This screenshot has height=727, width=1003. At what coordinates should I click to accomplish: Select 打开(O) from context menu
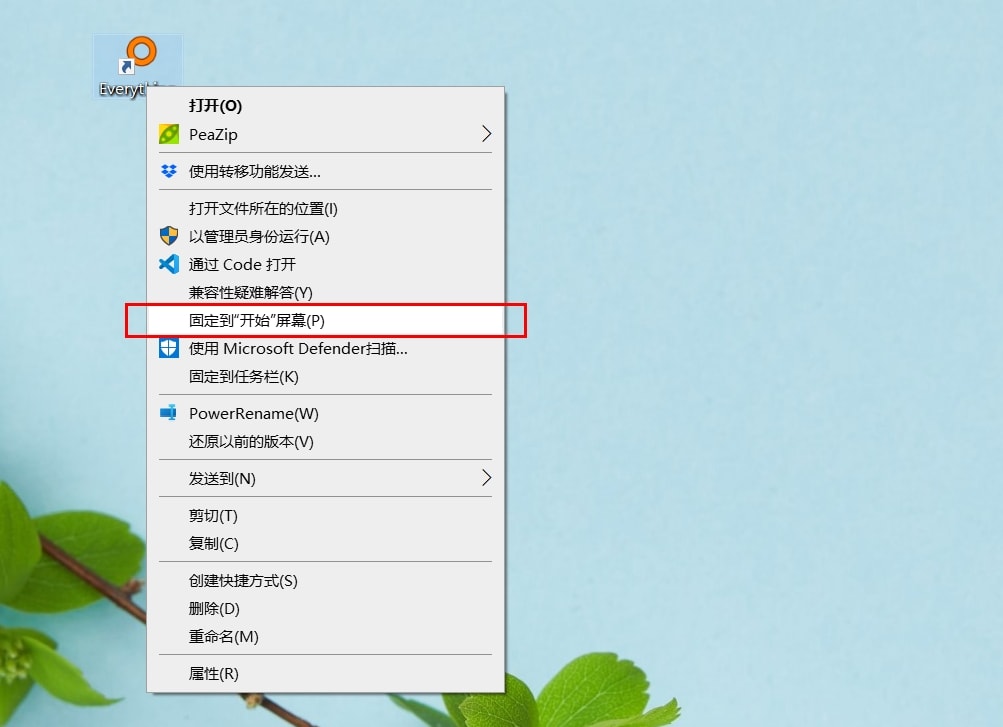tap(326, 106)
